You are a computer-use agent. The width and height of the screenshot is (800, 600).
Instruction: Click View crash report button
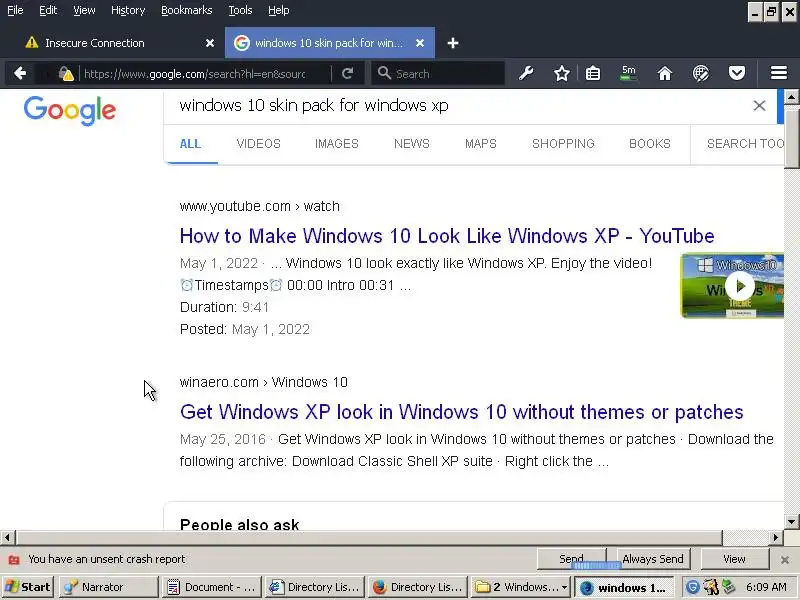(x=734, y=559)
